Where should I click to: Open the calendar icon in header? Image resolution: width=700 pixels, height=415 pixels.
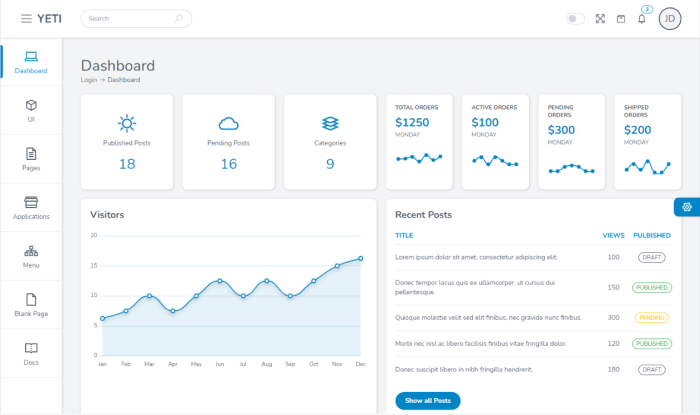621,19
